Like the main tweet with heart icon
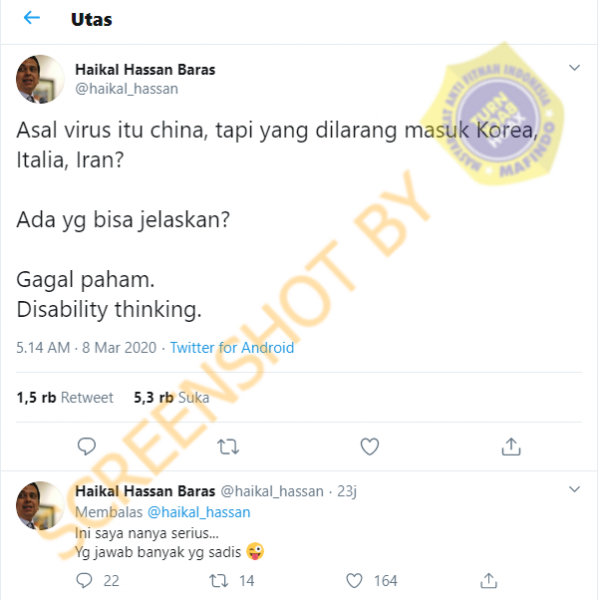The width and height of the screenshot is (600, 600). click(x=370, y=446)
